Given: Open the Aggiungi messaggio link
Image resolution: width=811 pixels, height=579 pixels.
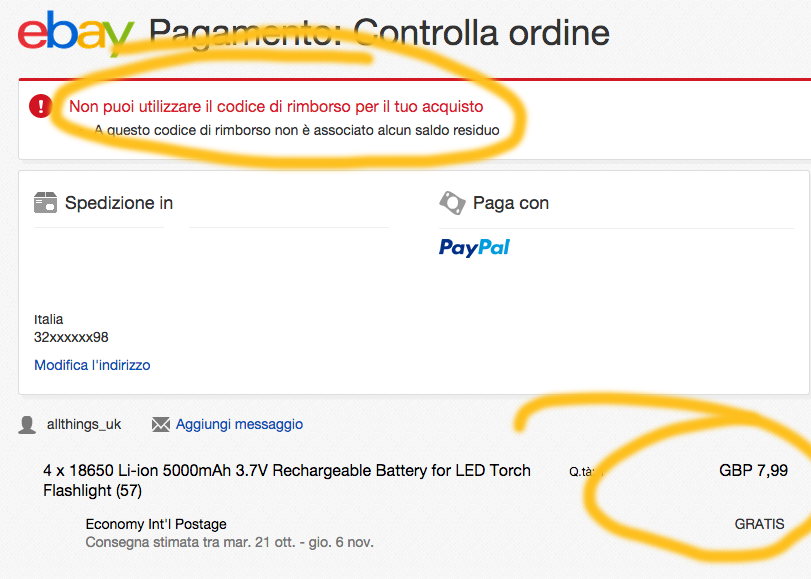Looking at the screenshot, I should coord(239,424).
